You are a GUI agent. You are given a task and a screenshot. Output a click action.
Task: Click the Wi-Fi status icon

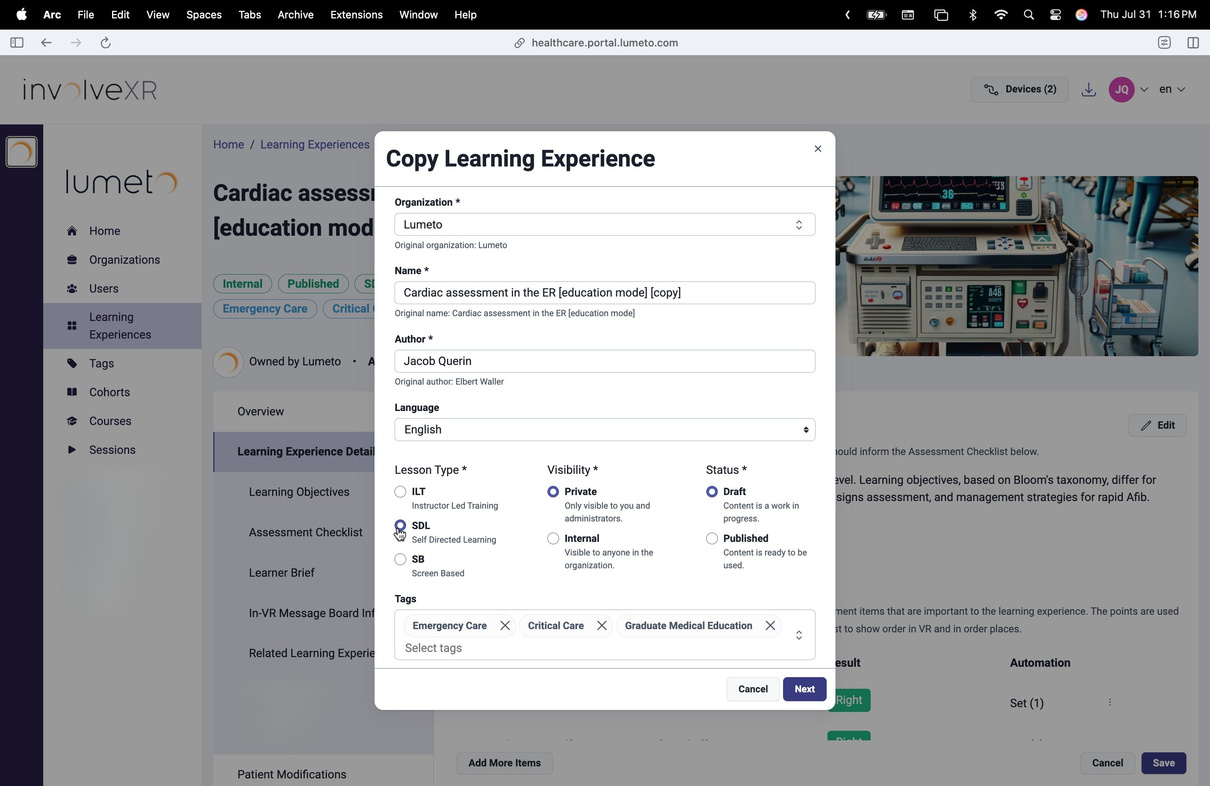(1001, 15)
